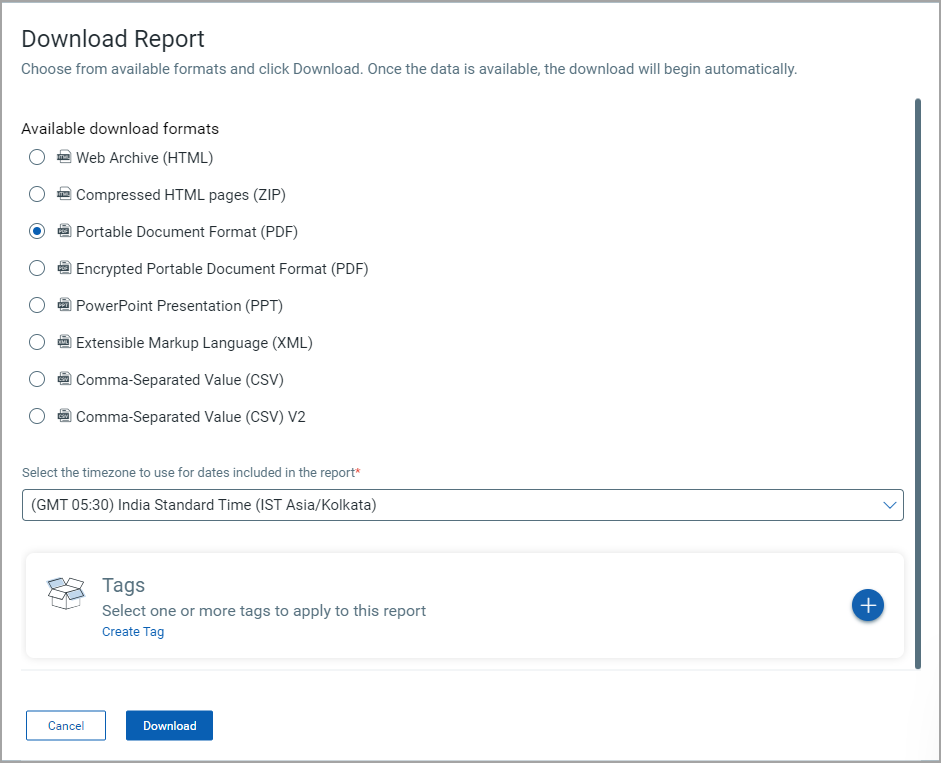Click the open box icon in Tags section

(x=66, y=593)
